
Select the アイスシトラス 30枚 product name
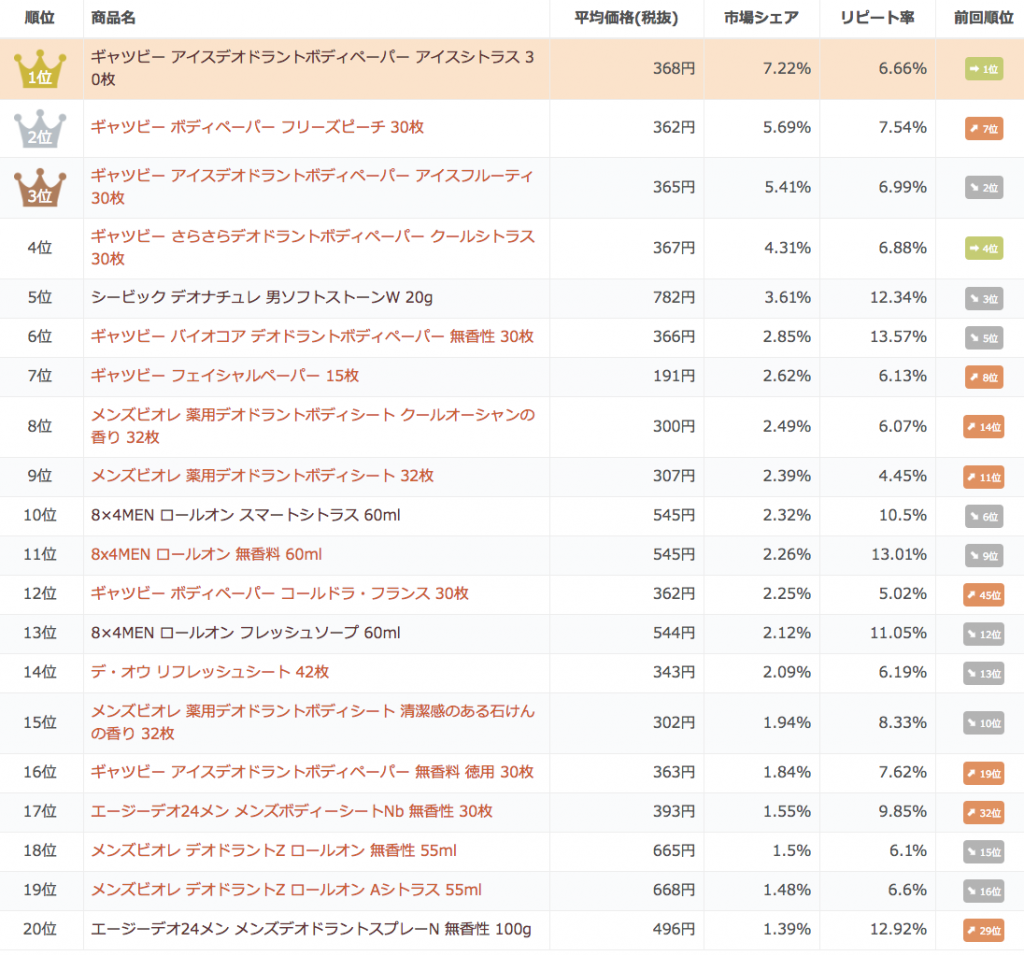[x=312, y=68]
